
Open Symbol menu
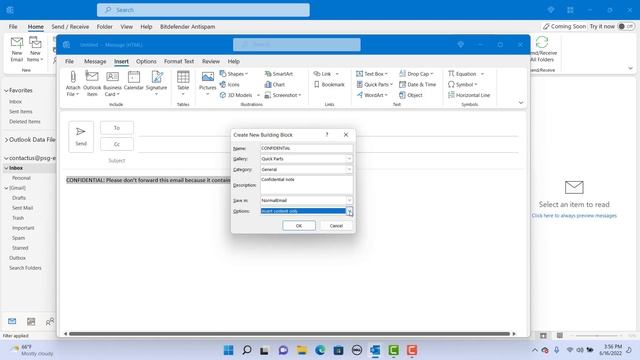coord(462,84)
